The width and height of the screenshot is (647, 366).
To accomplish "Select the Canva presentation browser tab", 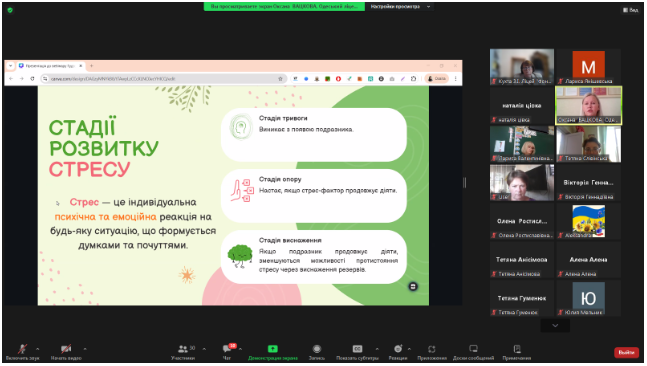I will (51, 66).
